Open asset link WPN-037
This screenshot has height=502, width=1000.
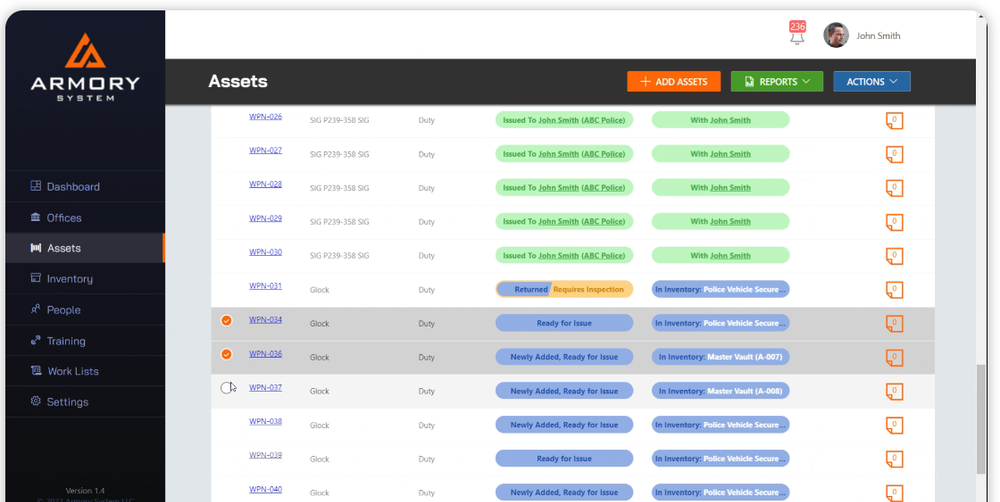pos(265,387)
